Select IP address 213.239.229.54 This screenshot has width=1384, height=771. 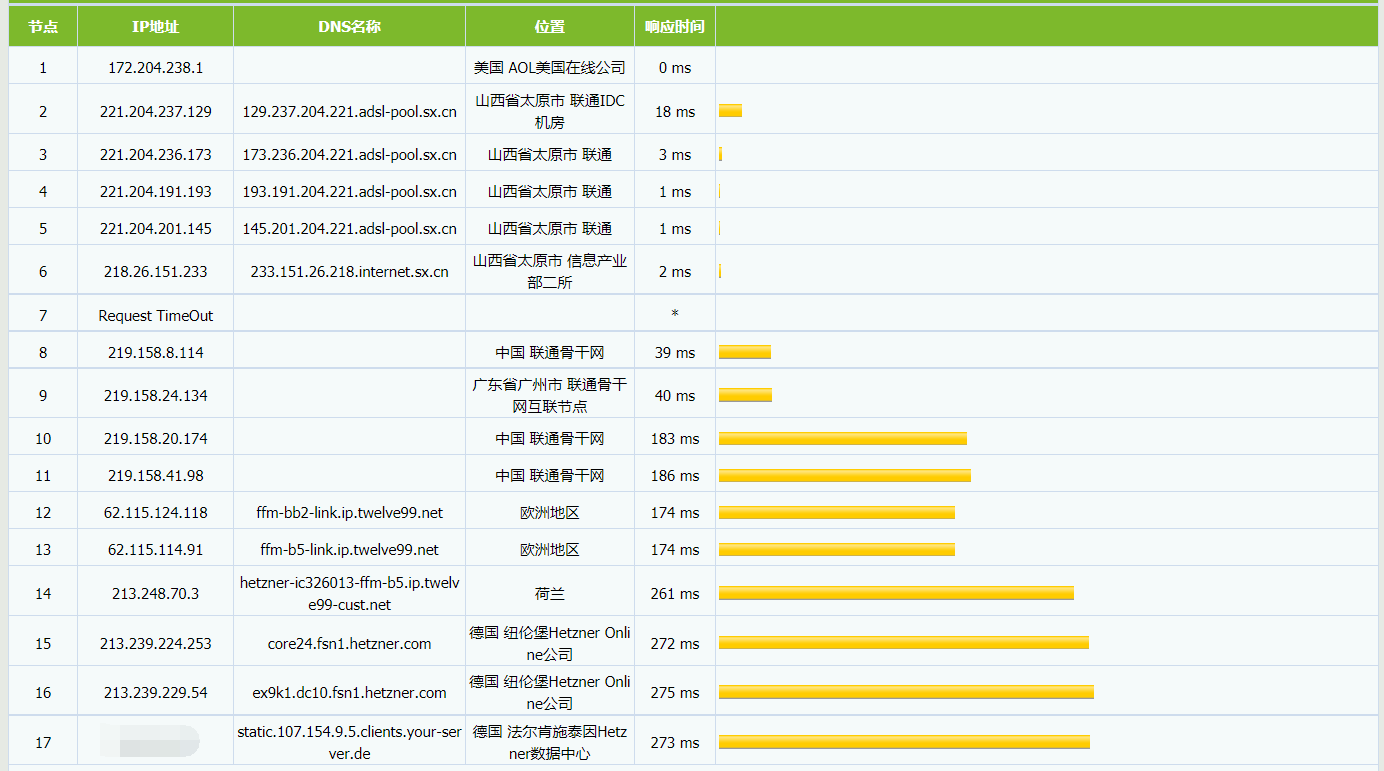(x=156, y=693)
